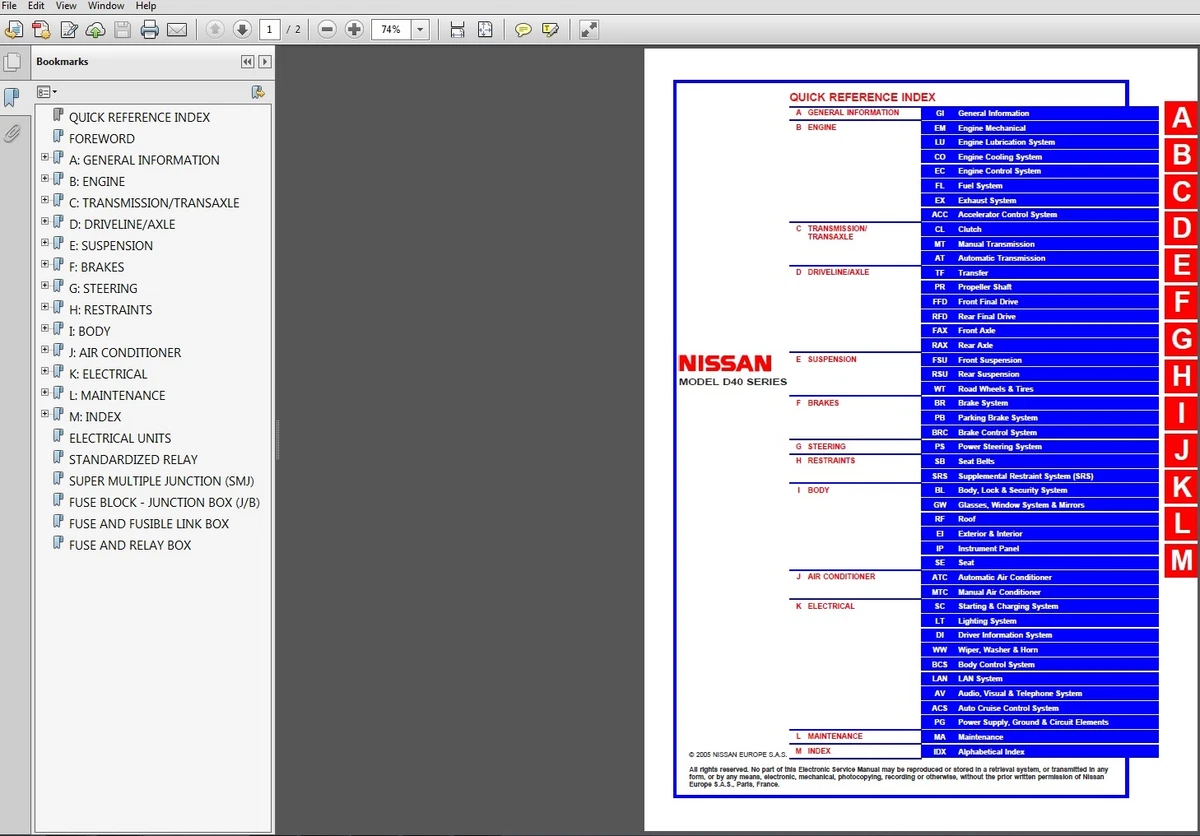Select the FOREWORD bookmark
The image size is (1200, 836).
101,139
